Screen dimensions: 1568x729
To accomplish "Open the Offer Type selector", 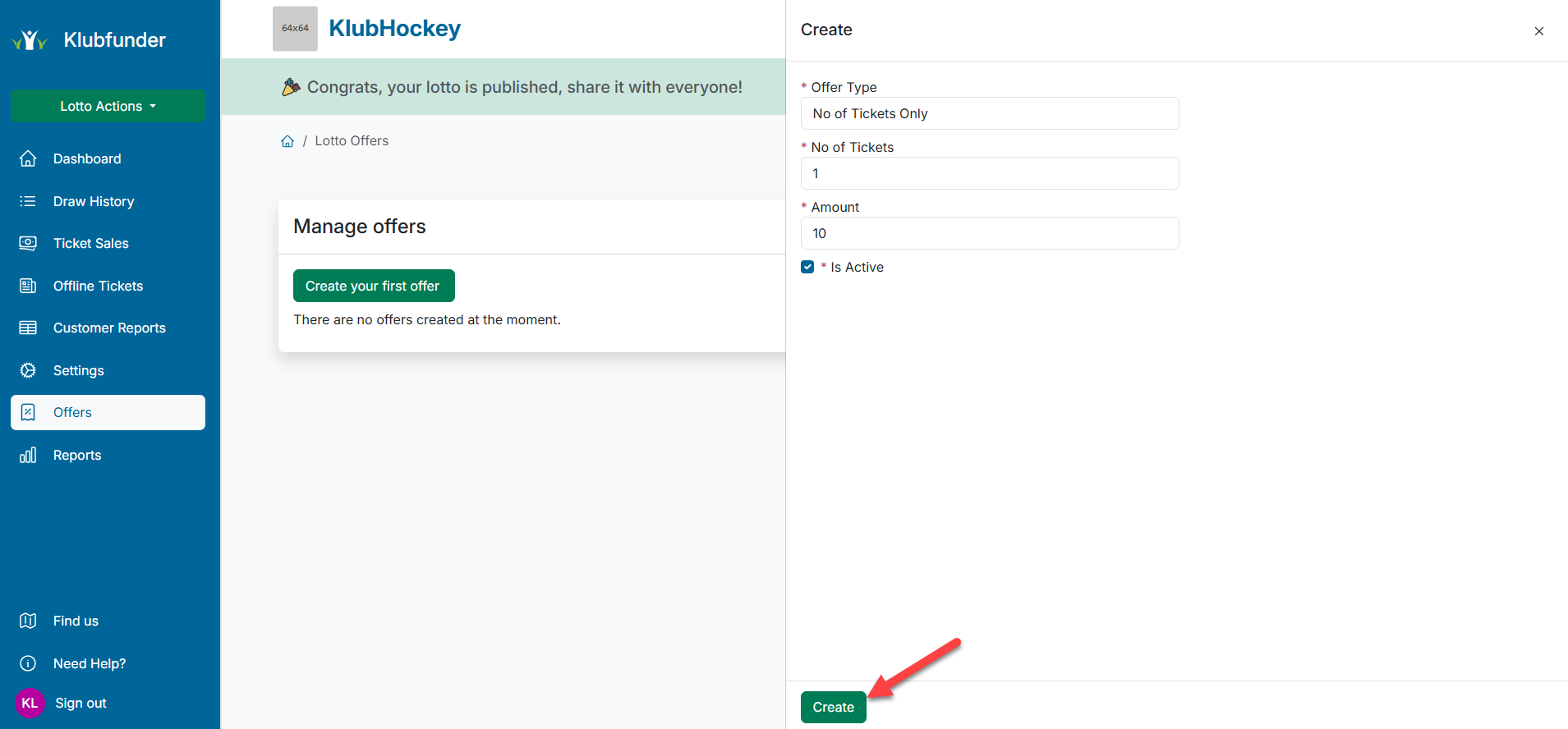I will [989, 113].
